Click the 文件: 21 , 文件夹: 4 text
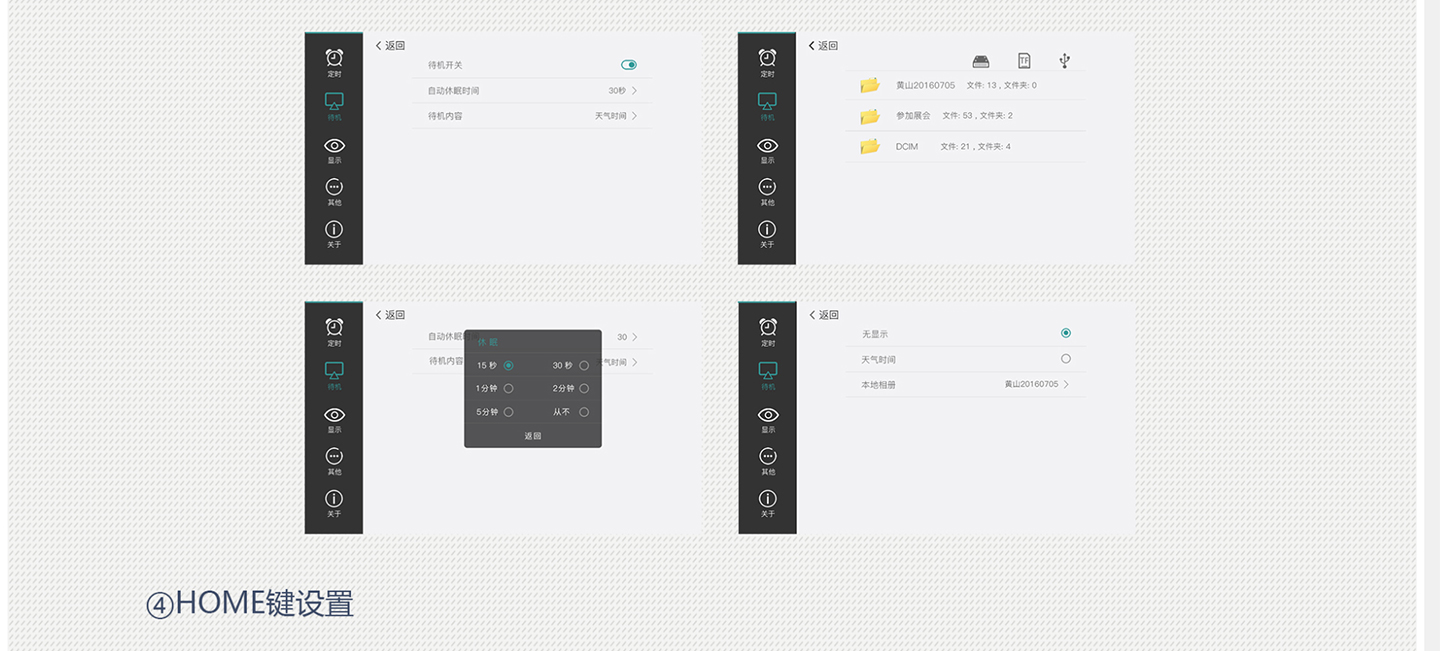This screenshot has height=651, width=1440. click(x=975, y=147)
